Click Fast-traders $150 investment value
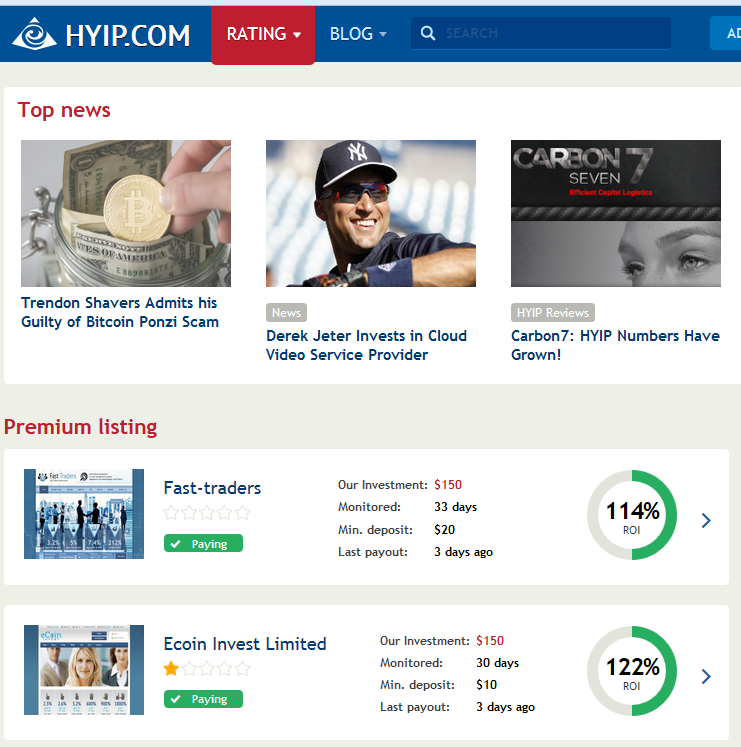The height and width of the screenshot is (747, 741). [x=448, y=485]
